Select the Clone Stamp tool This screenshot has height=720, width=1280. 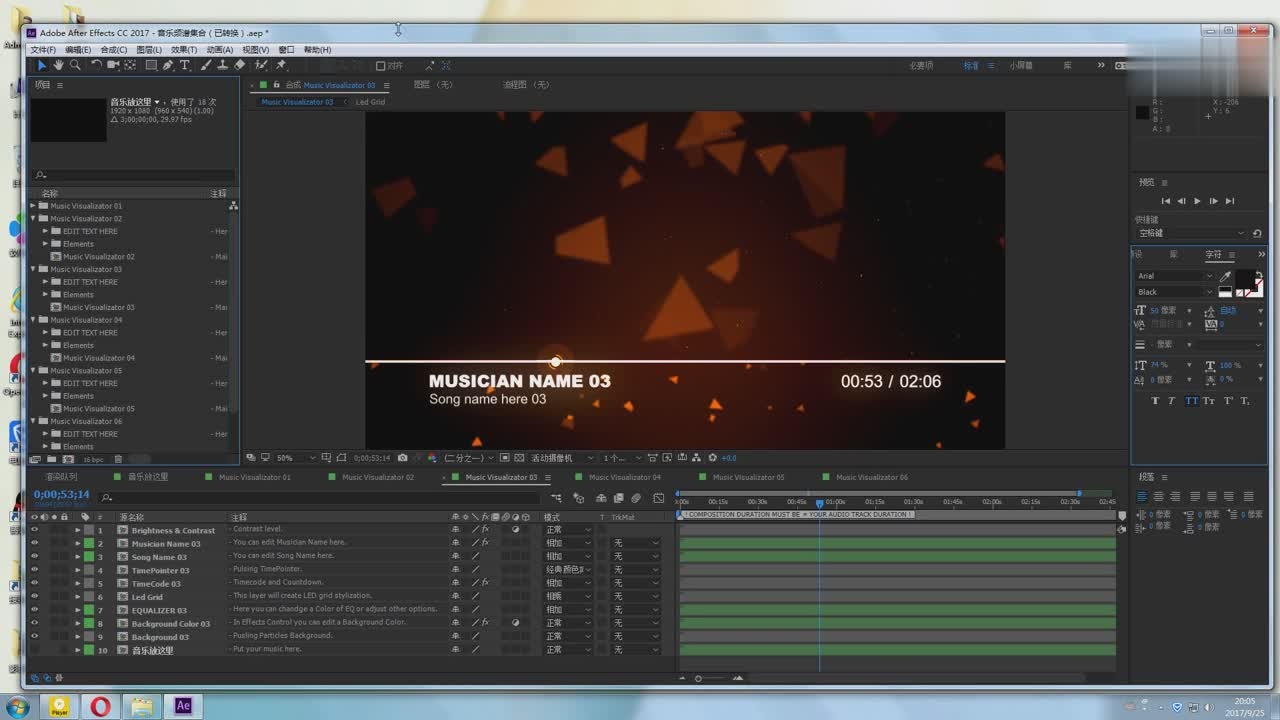(222, 65)
